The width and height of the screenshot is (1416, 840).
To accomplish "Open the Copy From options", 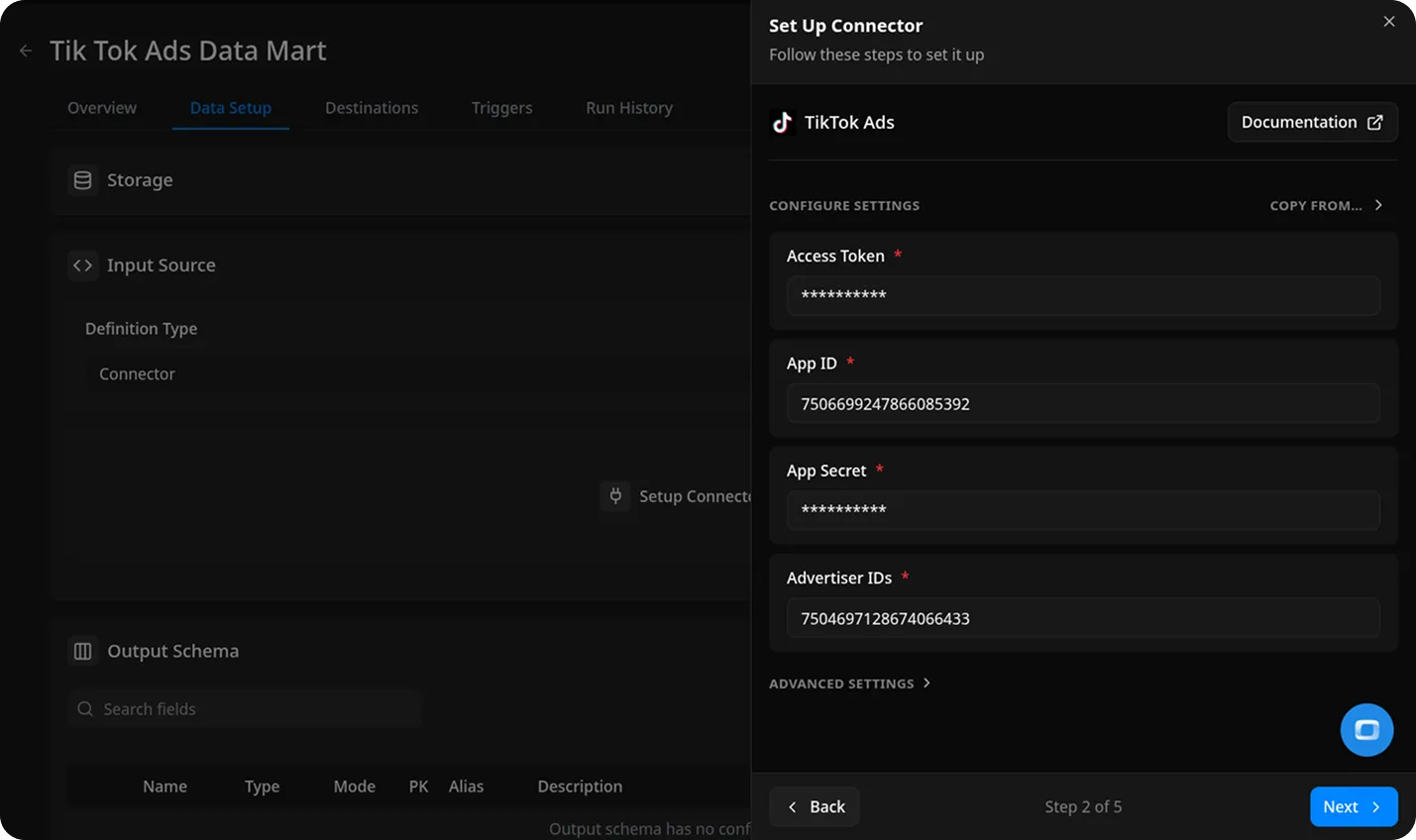I will coord(1327,205).
